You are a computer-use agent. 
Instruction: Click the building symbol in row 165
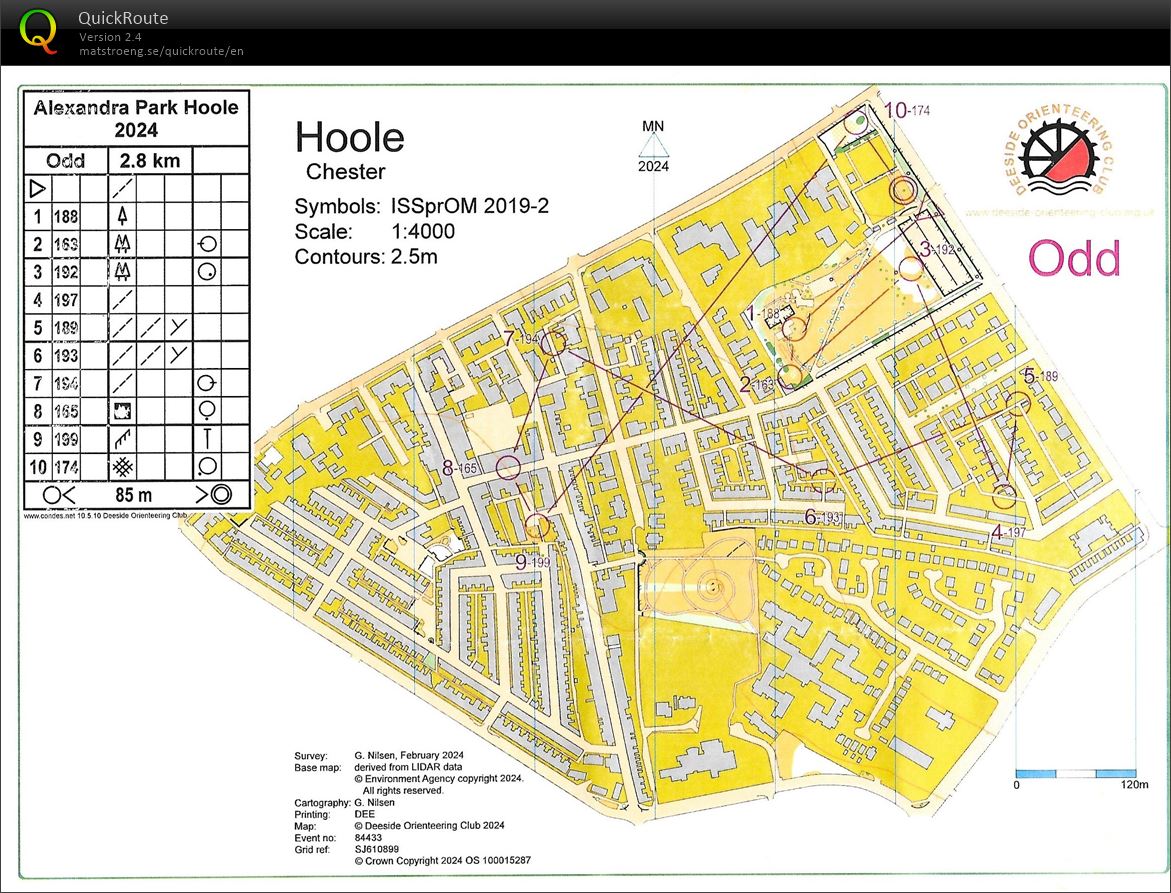click(x=122, y=411)
